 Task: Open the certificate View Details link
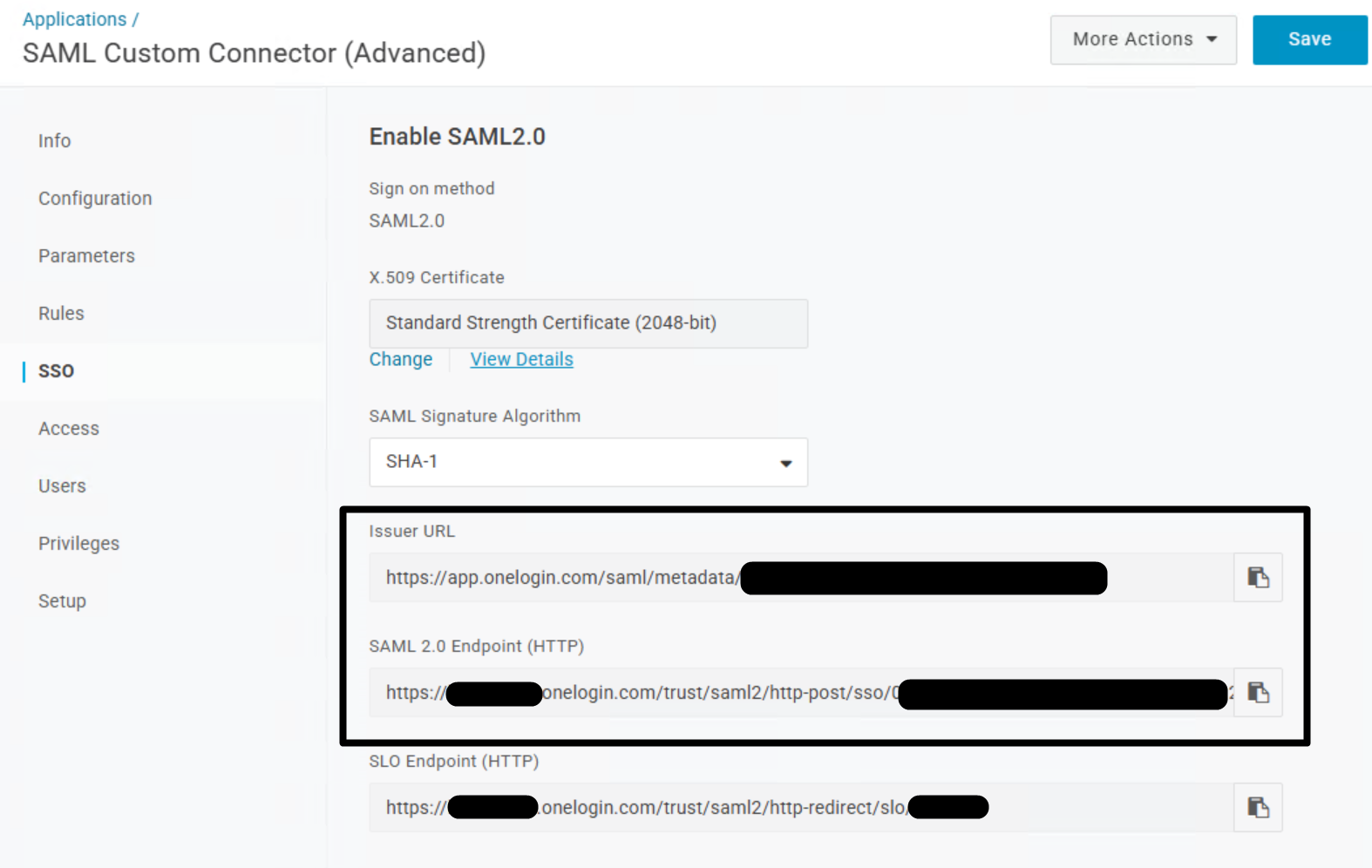point(521,359)
